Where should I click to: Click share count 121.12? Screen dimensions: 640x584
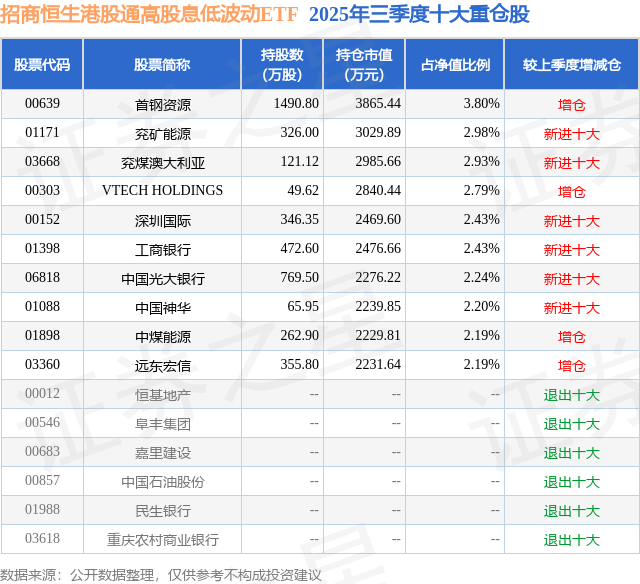[299, 162]
